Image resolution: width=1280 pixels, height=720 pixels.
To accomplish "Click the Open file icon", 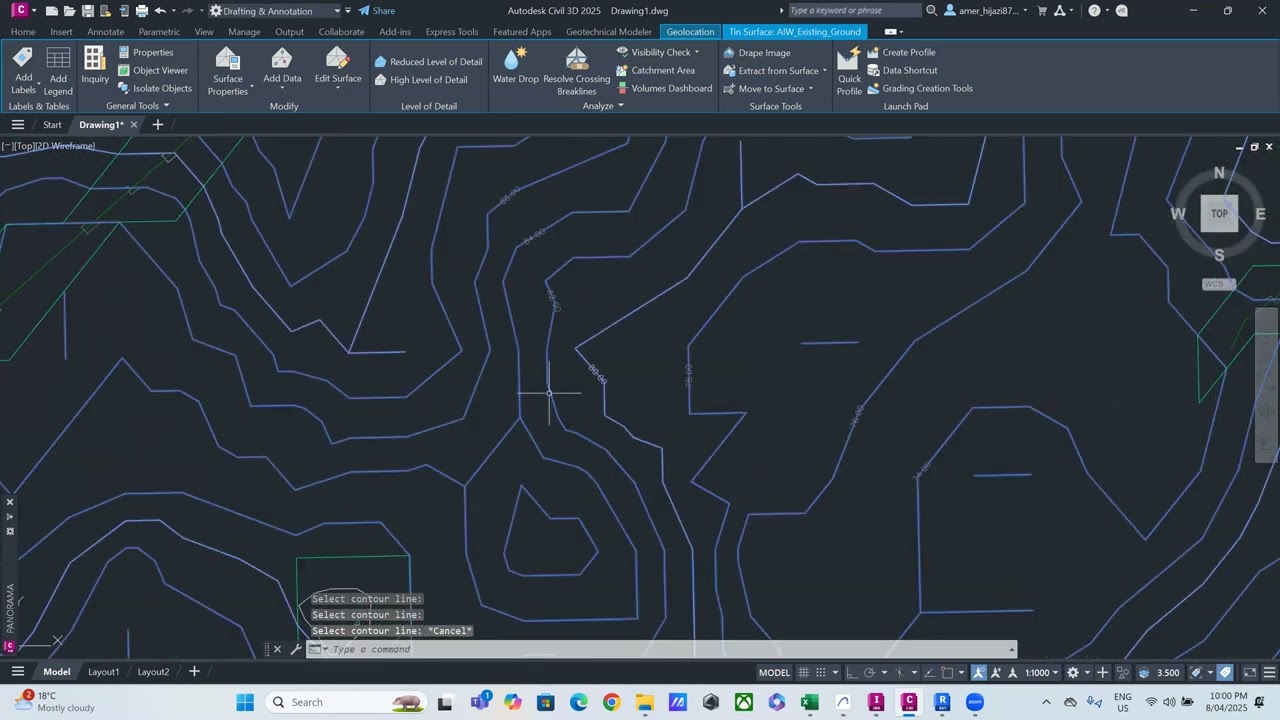I will click(x=69, y=11).
